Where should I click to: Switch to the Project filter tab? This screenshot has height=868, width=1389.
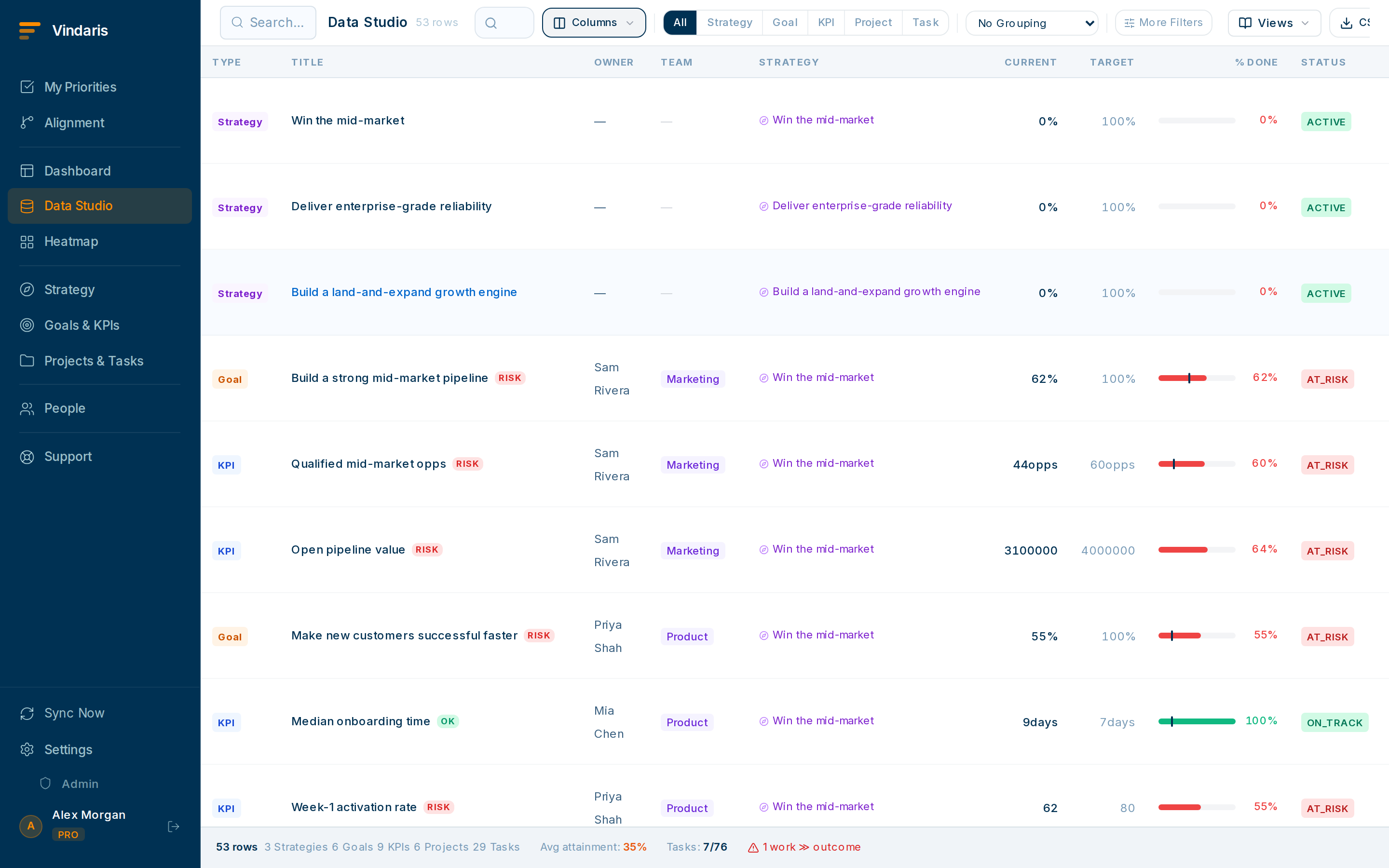tap(873, 22)
